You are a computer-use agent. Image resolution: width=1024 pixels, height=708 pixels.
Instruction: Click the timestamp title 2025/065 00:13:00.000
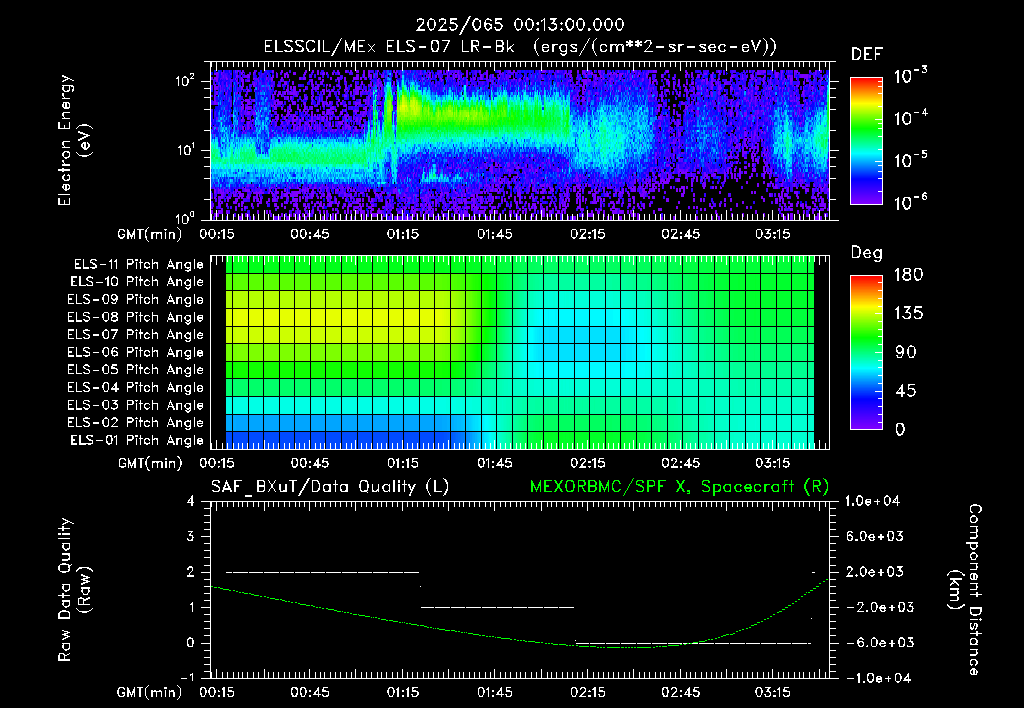pos(520,25)
